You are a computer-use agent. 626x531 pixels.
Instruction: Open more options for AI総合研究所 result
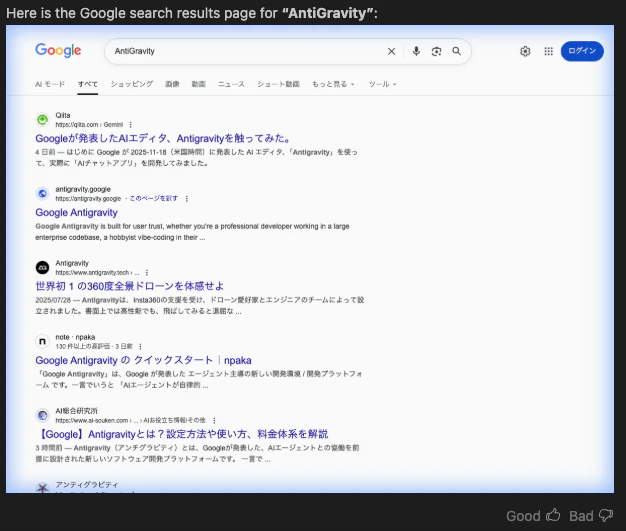[x=214, y=420]
